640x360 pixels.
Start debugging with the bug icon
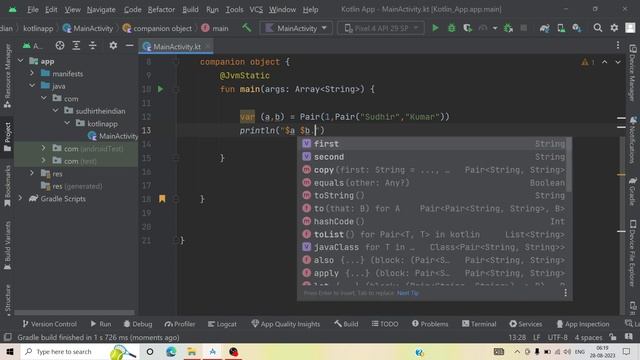(x=451, y=28)
